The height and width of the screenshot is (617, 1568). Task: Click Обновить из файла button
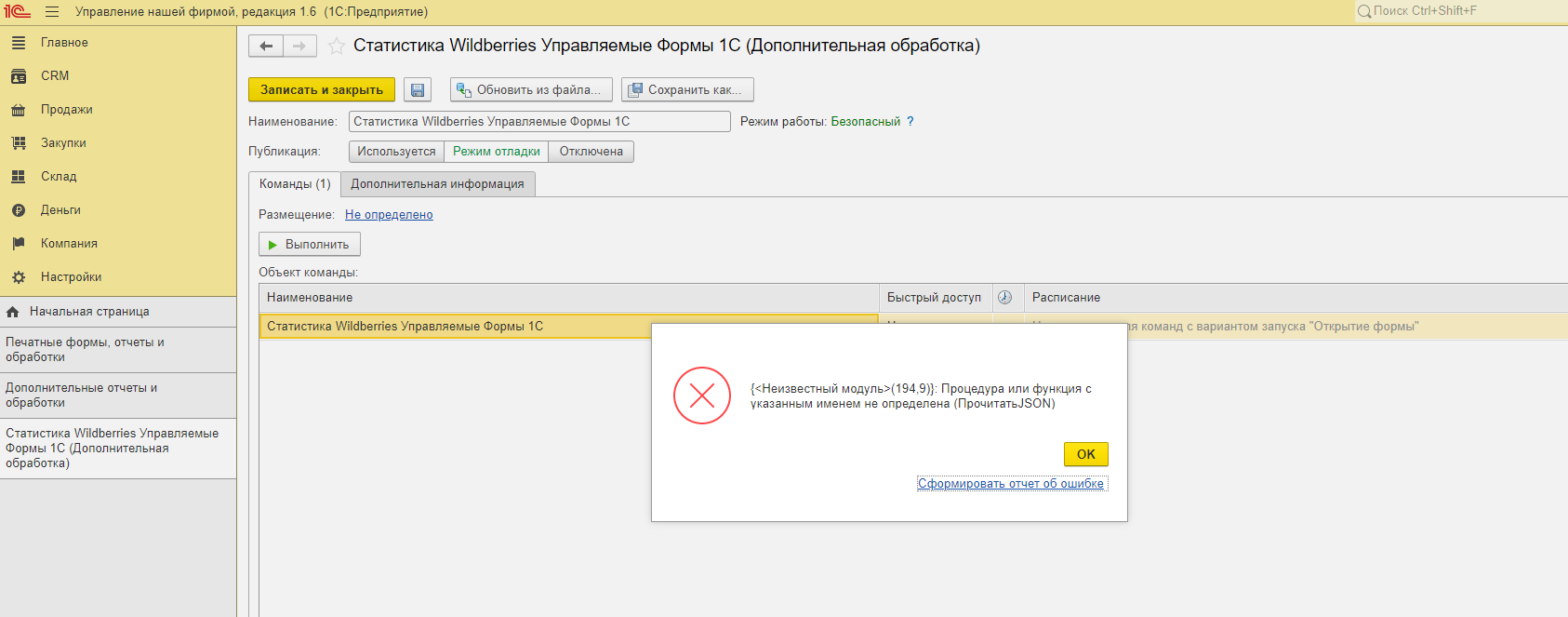coord(531,90)
